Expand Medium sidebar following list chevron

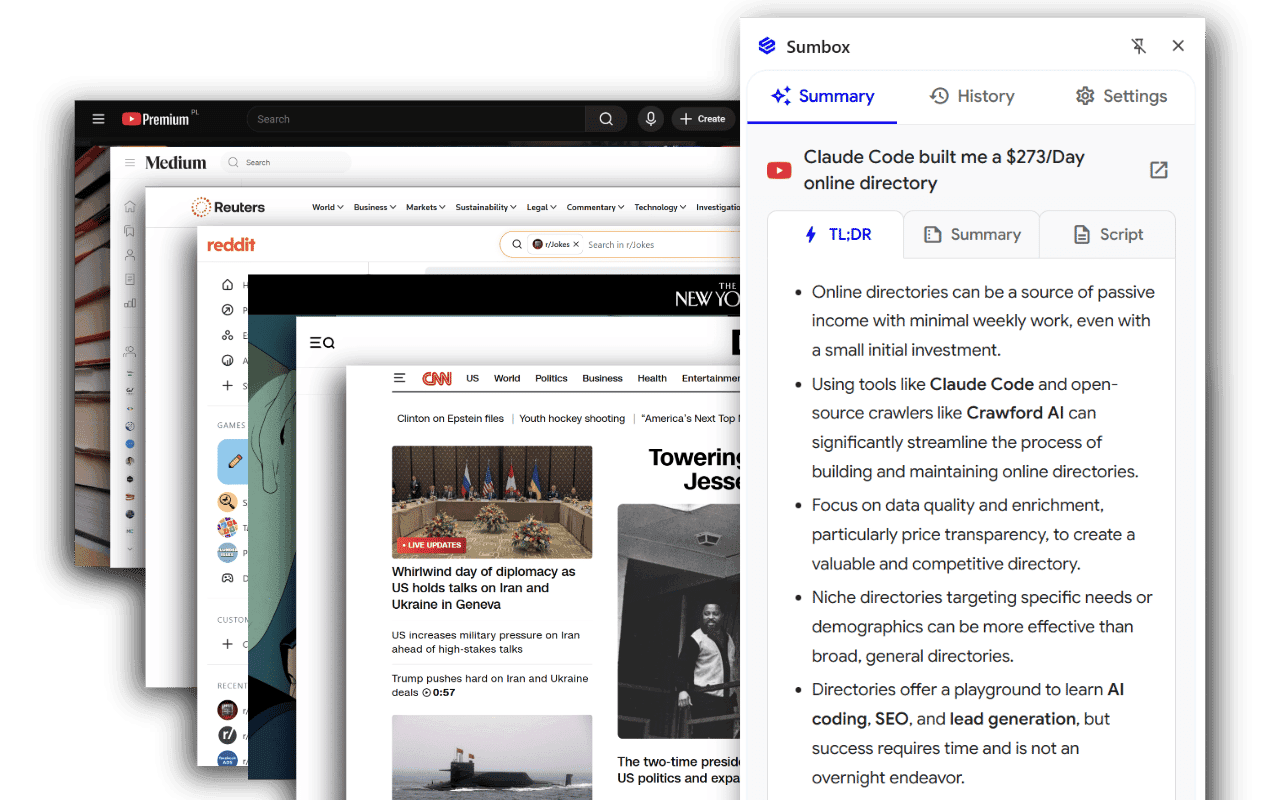(x=130, y=549)
